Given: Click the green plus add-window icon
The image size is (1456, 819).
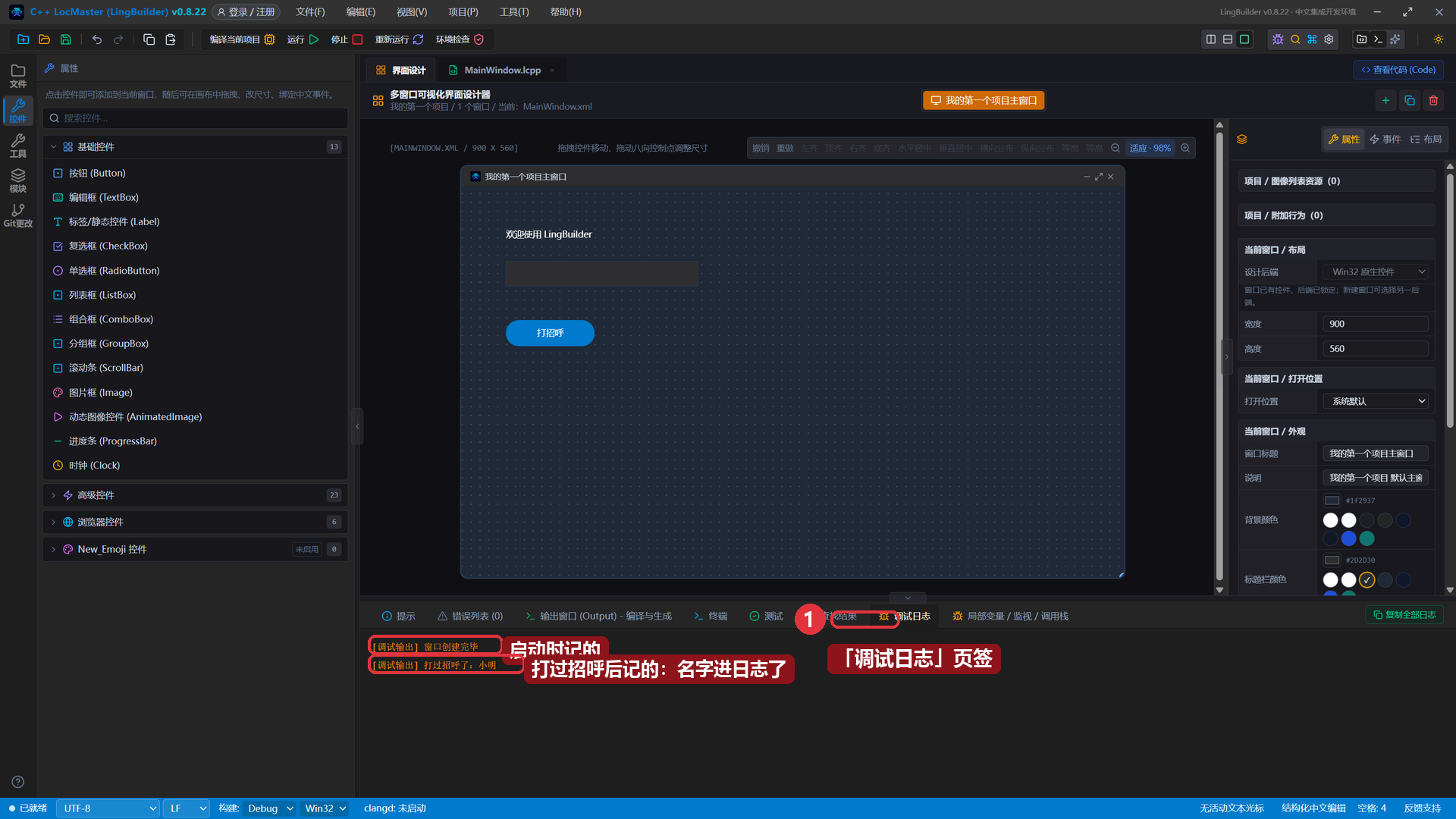Looking at the screenshot, I should tap(1385, 100).
